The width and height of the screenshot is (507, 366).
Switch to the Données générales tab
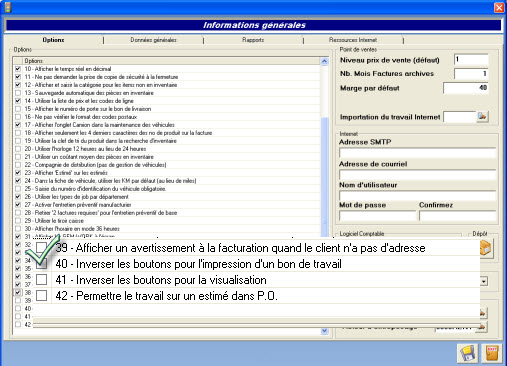pos(153,40)
